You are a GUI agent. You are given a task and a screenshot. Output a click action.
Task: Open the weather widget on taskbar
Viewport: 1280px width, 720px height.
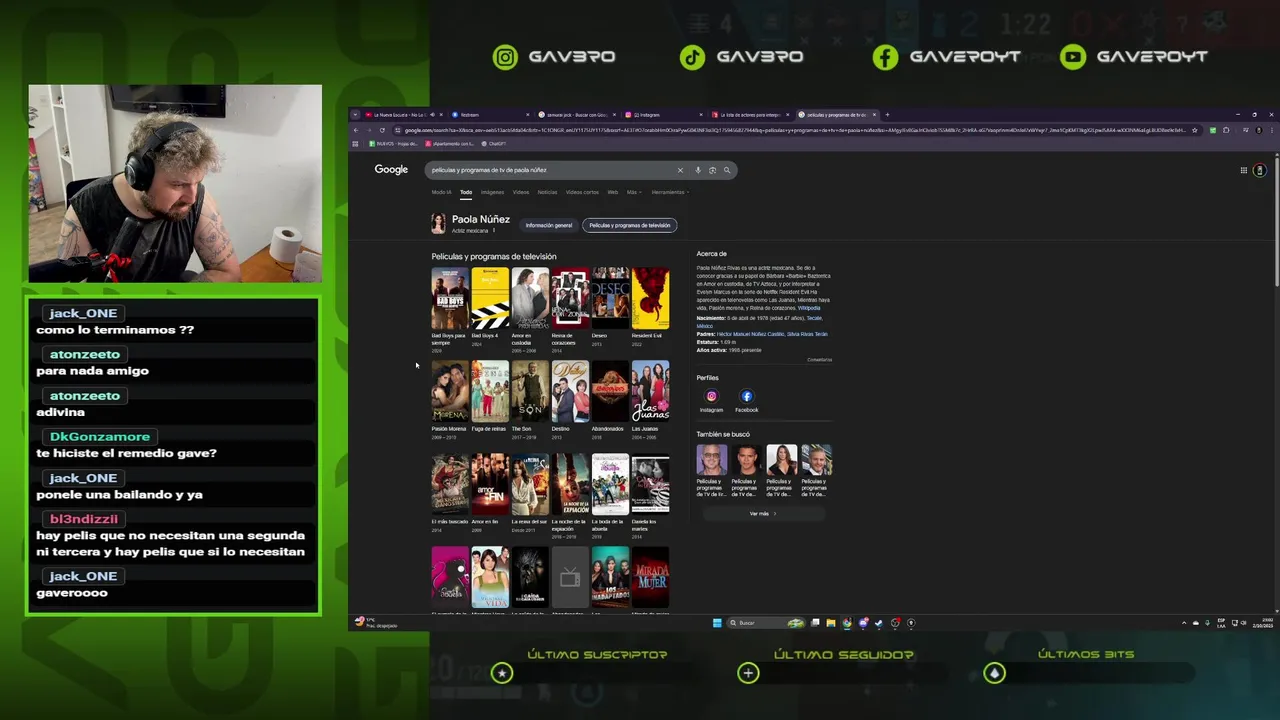[376, 623]
